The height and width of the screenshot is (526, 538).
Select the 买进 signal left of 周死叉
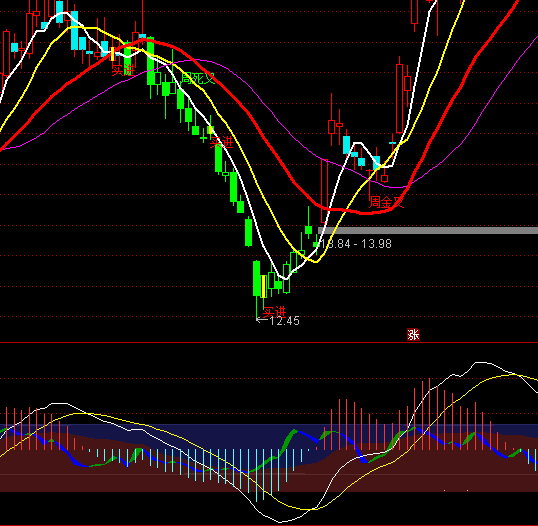(x=123, y=70)
